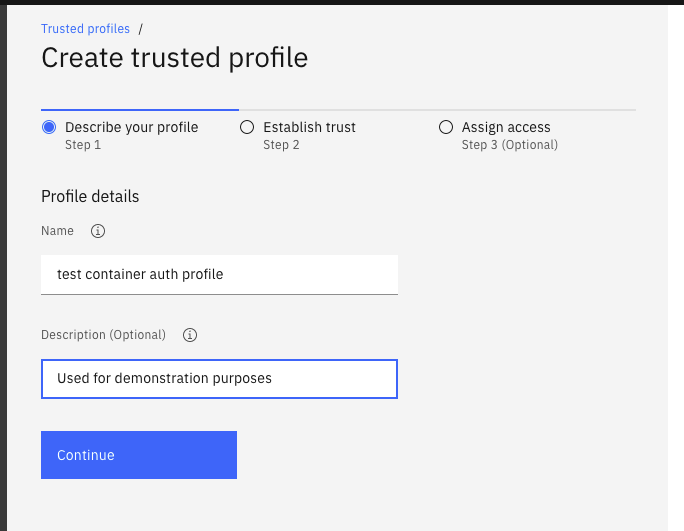The height and width of the screenshot is (531, 684).
Task: Click the Assign access step title
Action: 506,127
